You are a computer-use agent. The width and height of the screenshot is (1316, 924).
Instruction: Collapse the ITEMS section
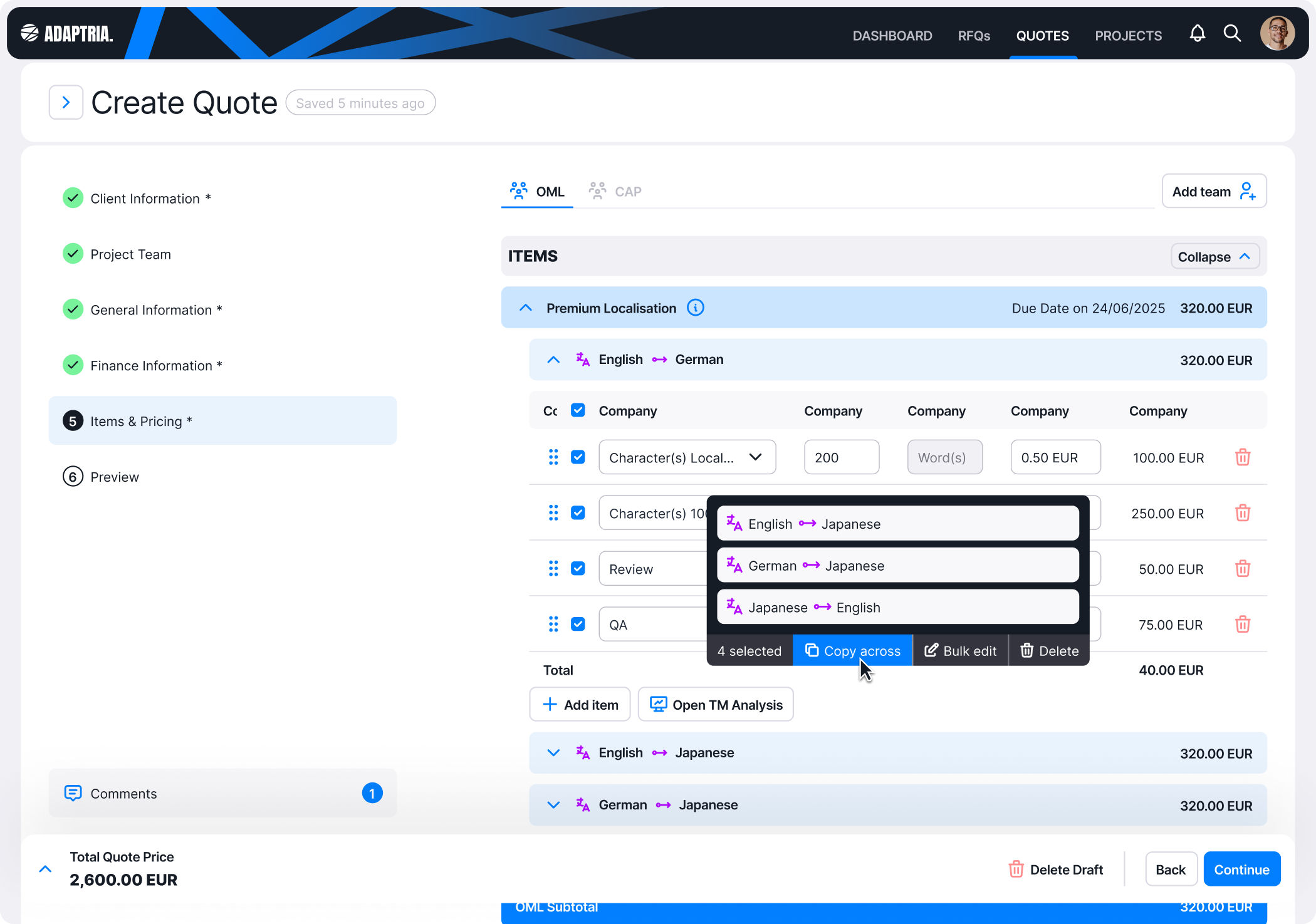click(x=1214, y=256)
